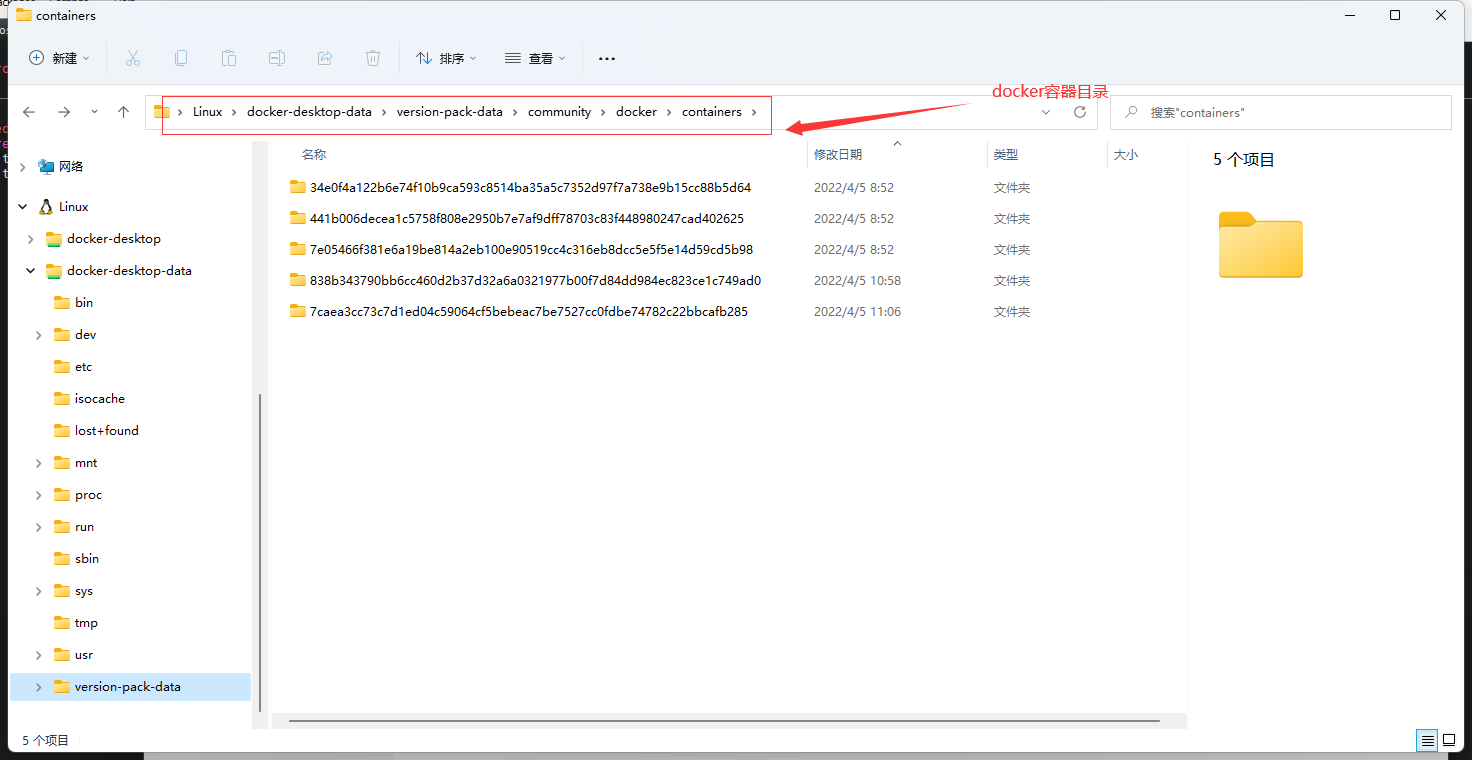Refresh the containers folder
The width and height of the screenshot is (1472, 760).
pyautogui.click(x=1080, y=112)
